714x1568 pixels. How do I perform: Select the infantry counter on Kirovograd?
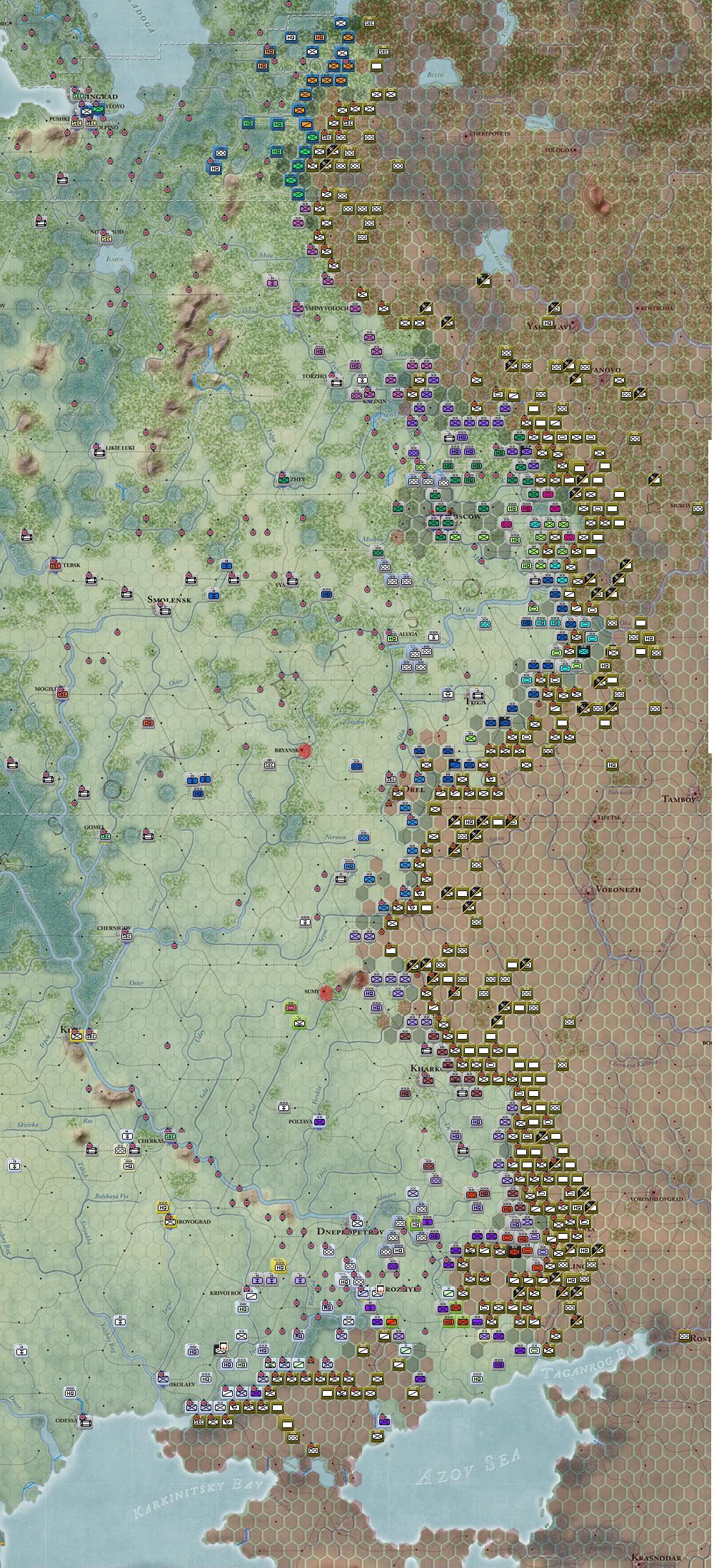tap(170, 1221)
